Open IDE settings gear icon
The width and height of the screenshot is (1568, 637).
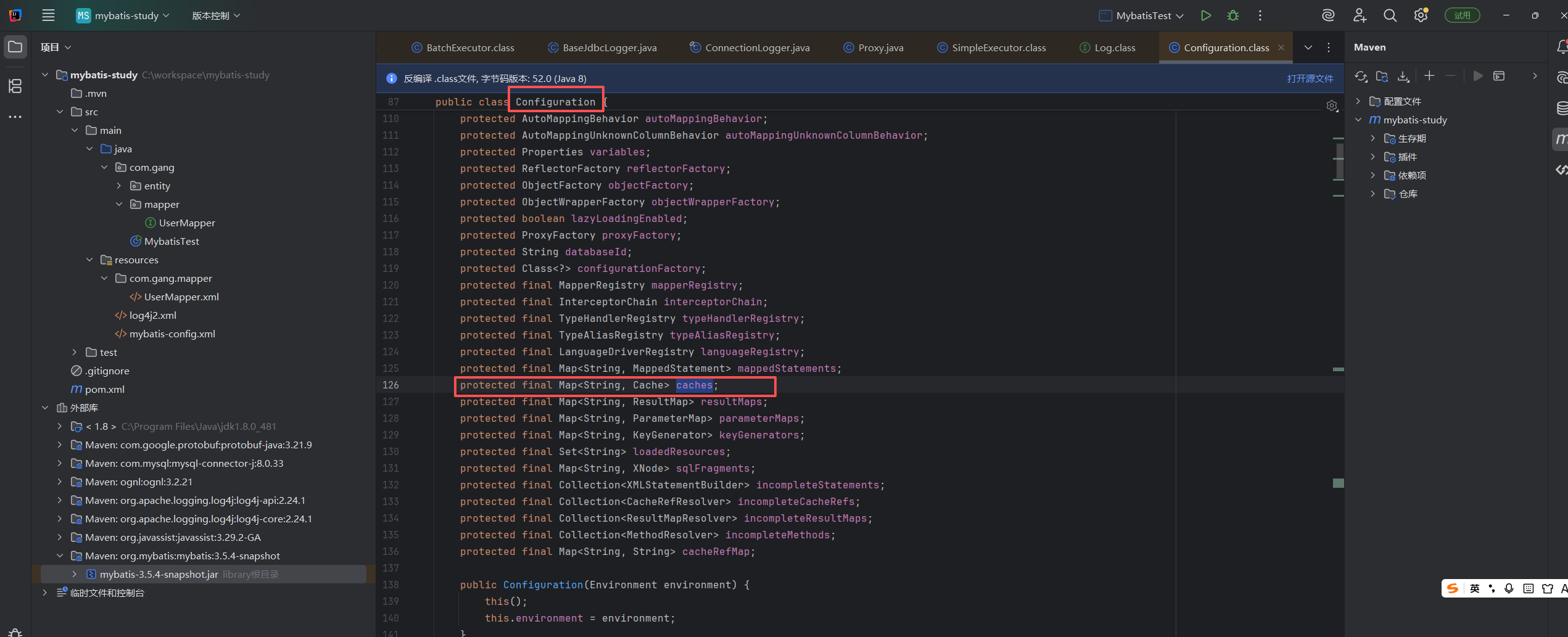pos(1421,15)
